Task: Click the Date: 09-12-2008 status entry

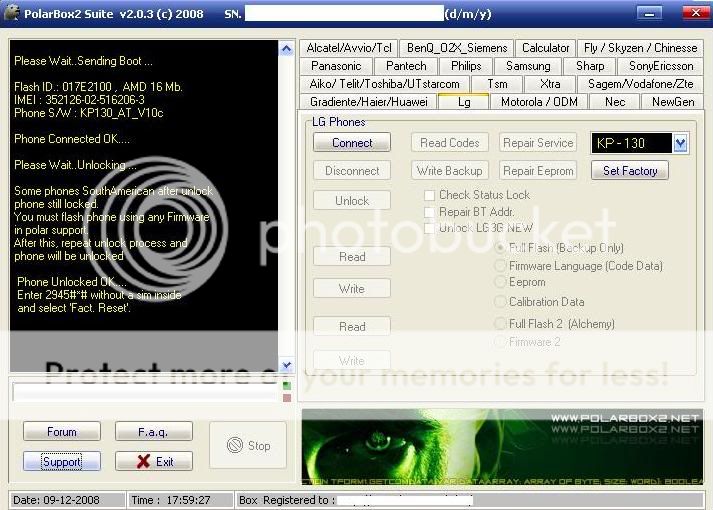Action: click(67, 500)
